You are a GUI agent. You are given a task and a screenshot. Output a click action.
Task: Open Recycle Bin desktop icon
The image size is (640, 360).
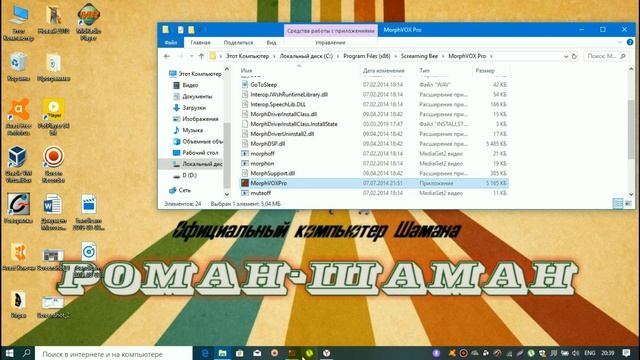click(x=18, y=67)
